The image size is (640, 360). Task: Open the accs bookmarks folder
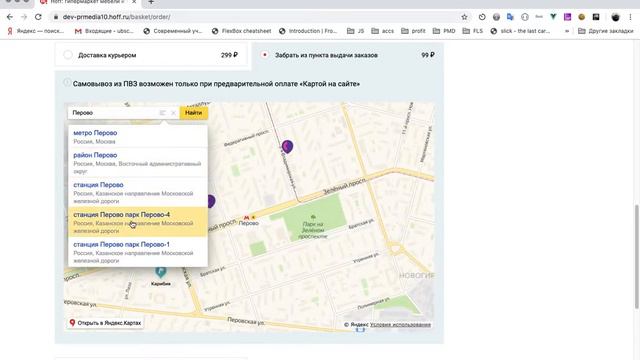[x=383, y=31]
